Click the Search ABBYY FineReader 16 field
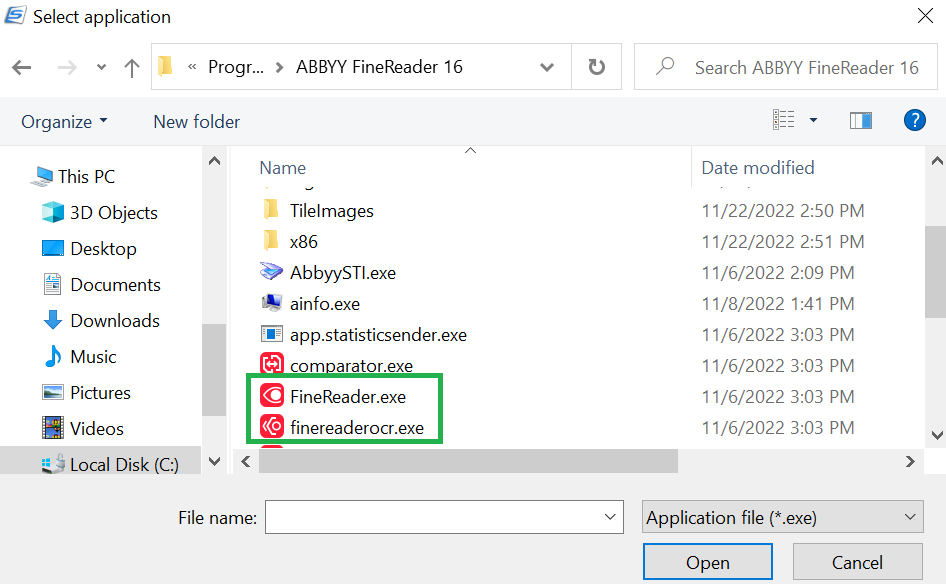The image size is (946, 584). coord(805,68)
